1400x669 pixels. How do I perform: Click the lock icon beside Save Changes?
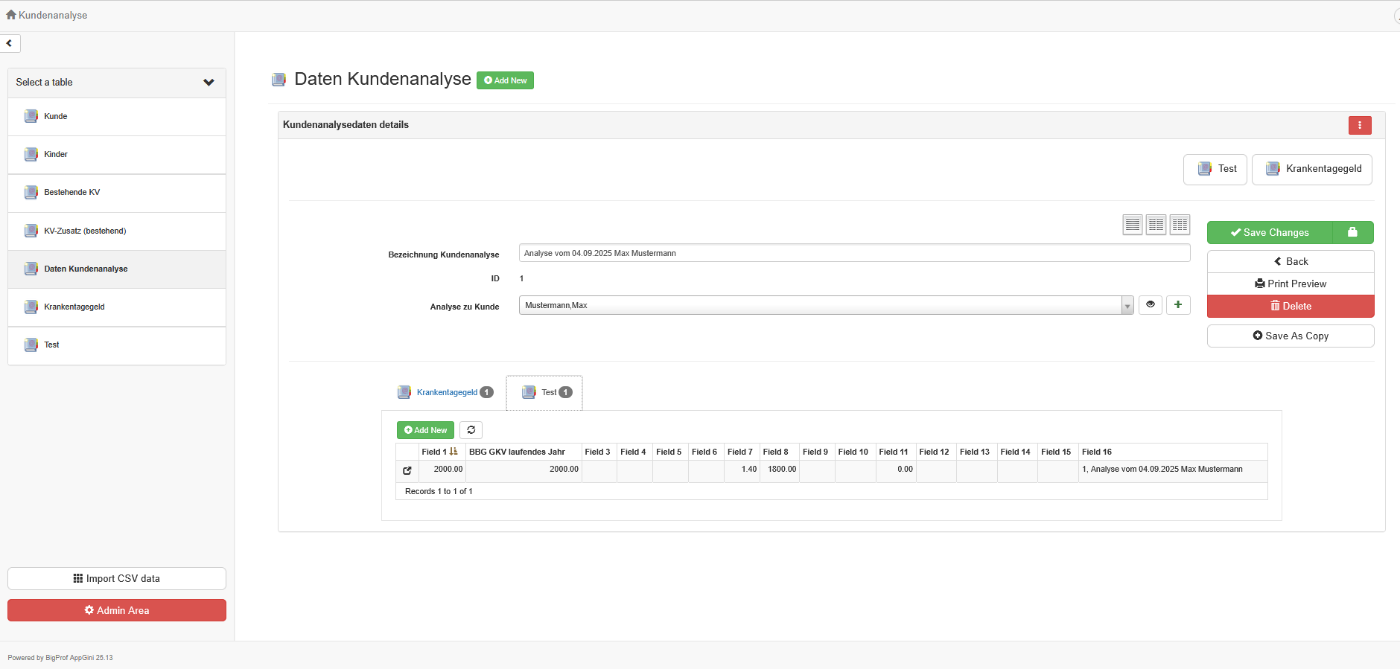(1353, 232)
